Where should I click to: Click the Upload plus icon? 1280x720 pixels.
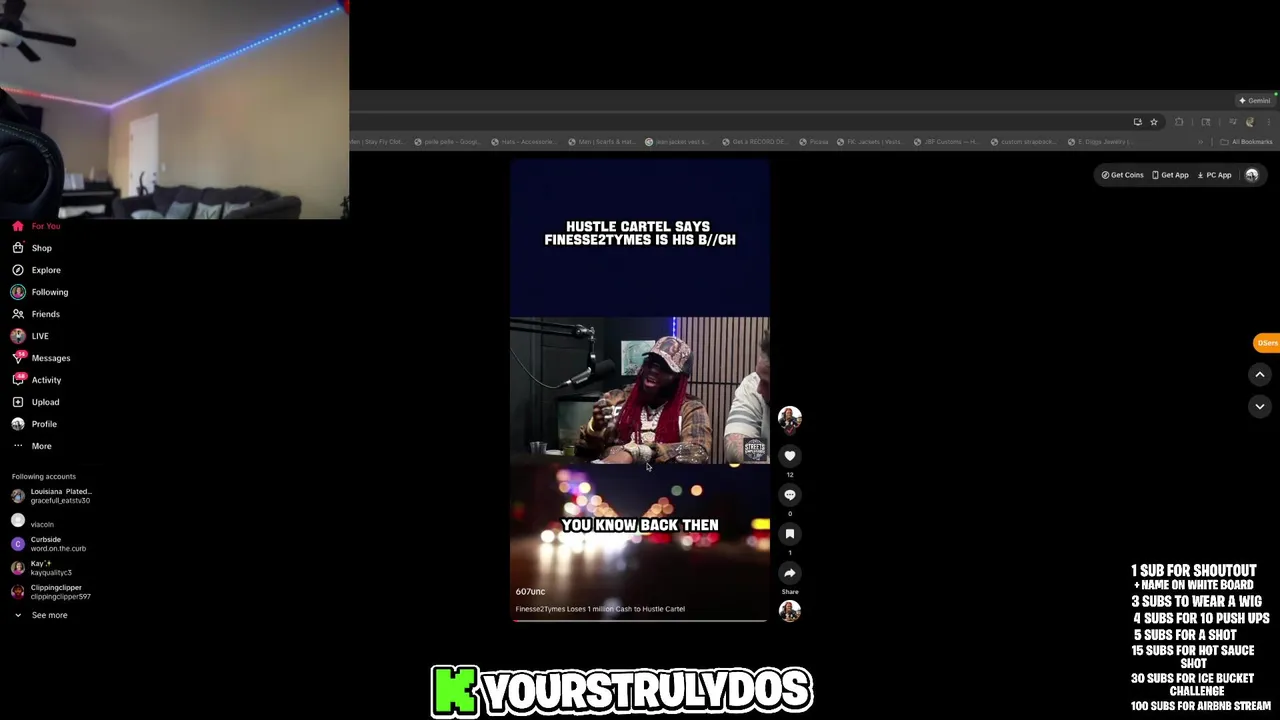pyautogui.click(x=18, y=402)
